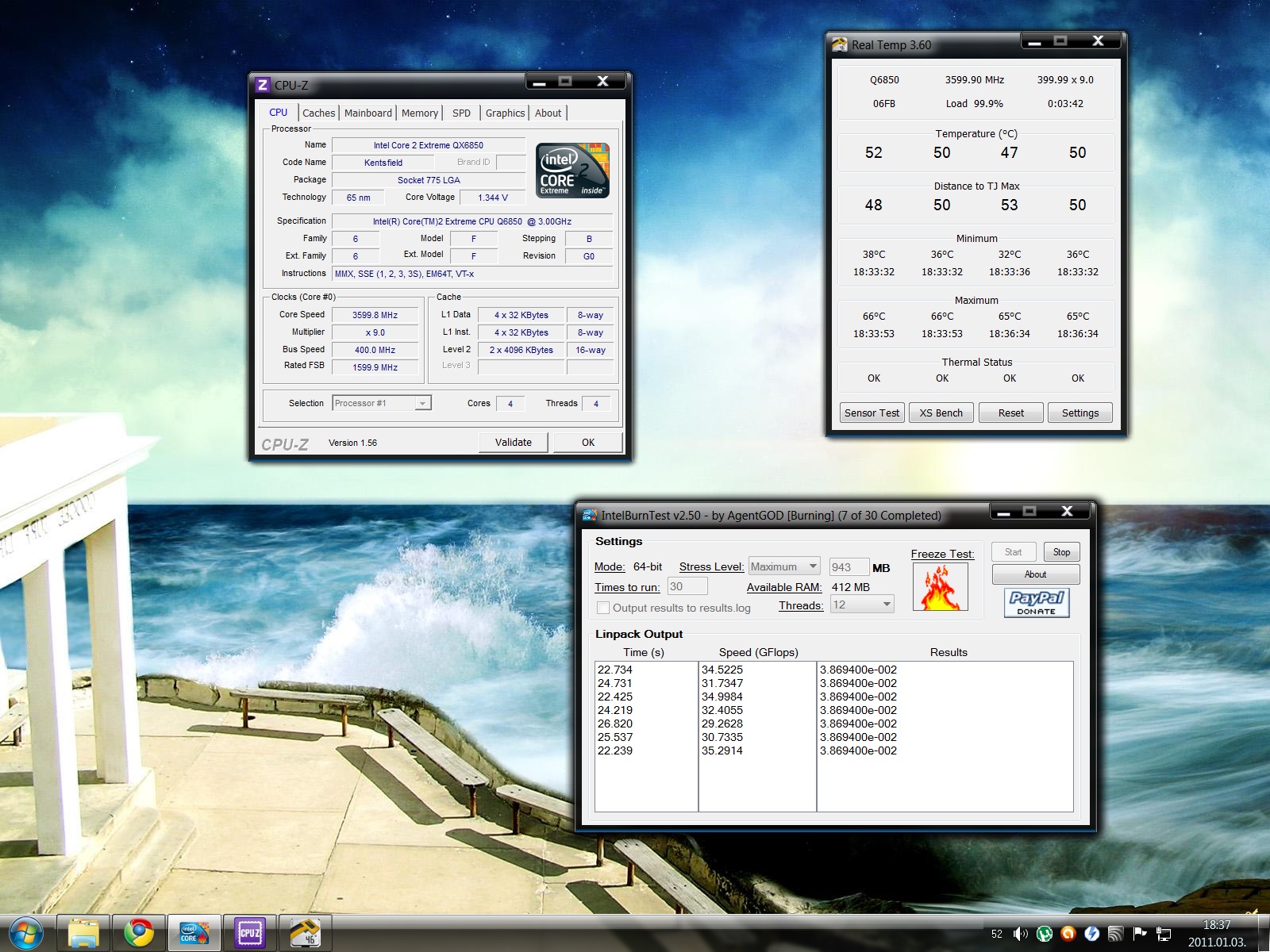Click the Freeze Test flame image

point(941,586)
